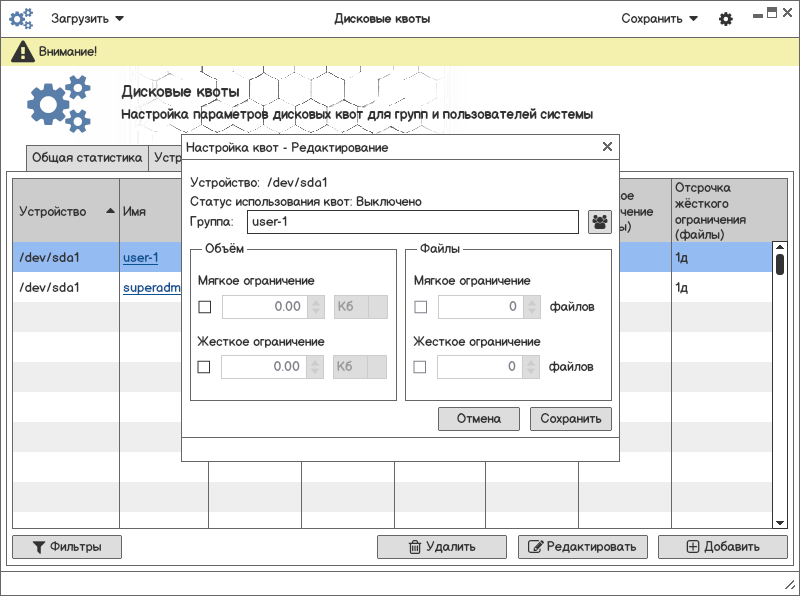This screenshot has height=596, width=800.
Task: Click the group picker icon beside Группа field
Action: [600, 222]
